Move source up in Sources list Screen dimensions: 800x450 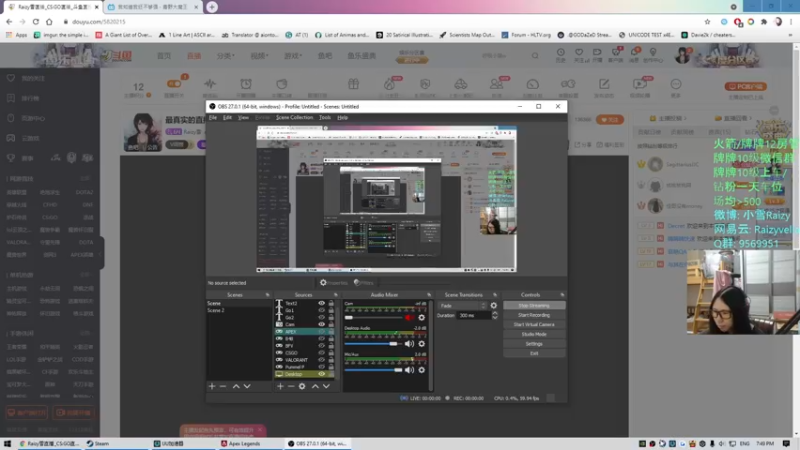coord(315,386)
